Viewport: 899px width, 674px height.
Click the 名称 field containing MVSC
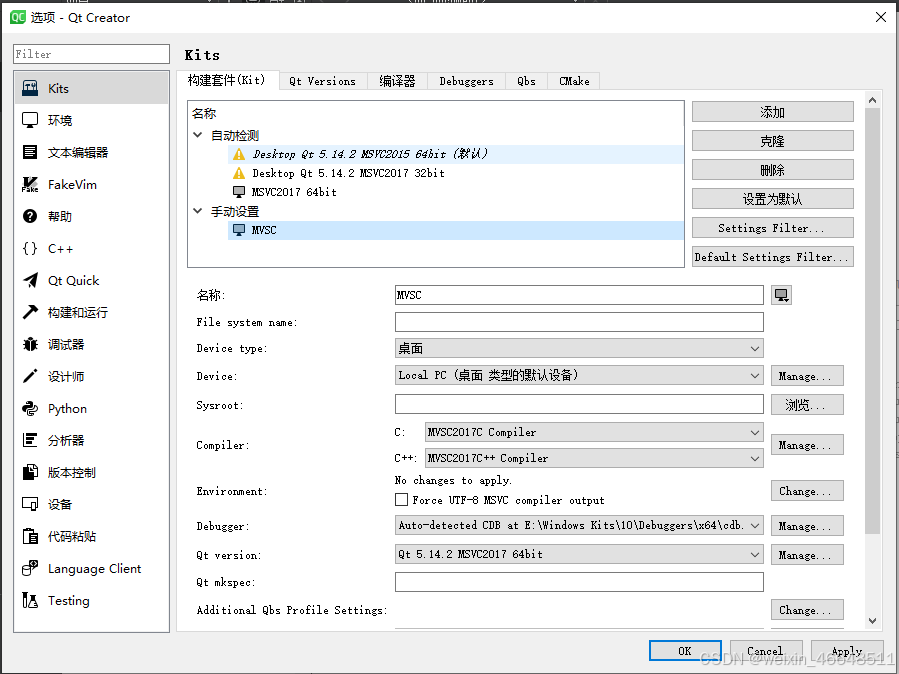click(x=579, y=295)
